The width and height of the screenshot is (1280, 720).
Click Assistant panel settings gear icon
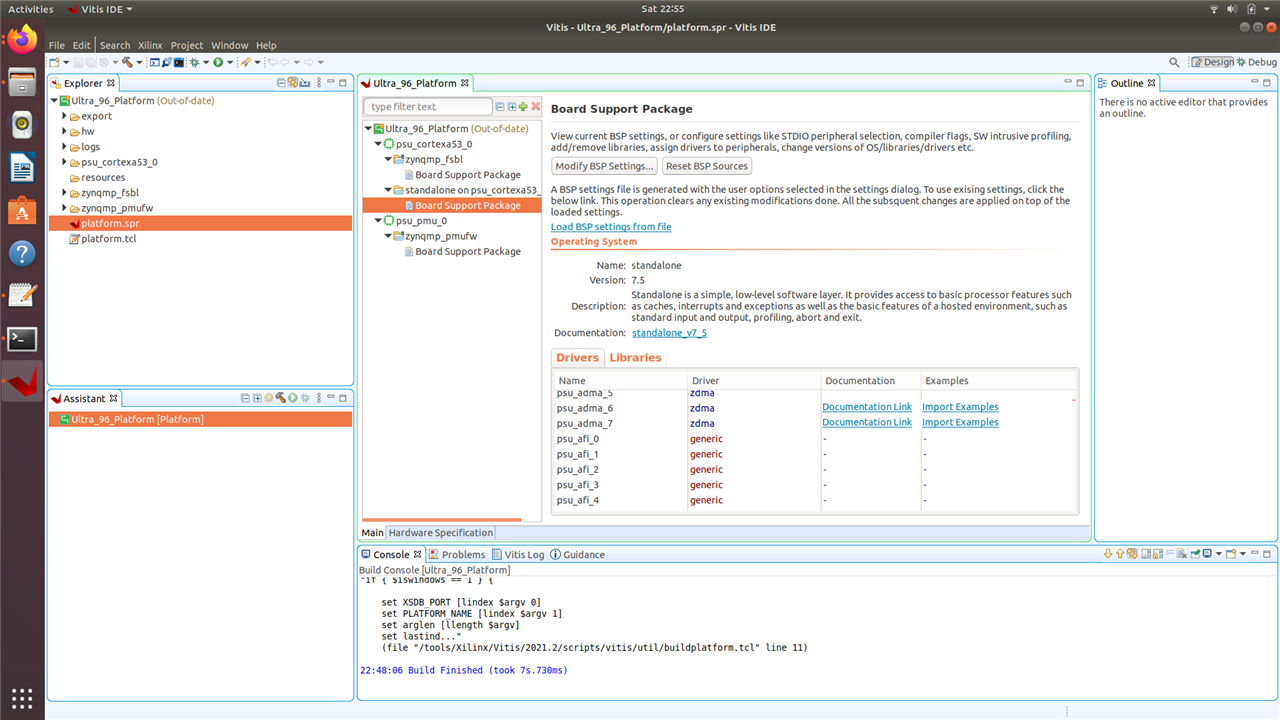pos(269,398)
